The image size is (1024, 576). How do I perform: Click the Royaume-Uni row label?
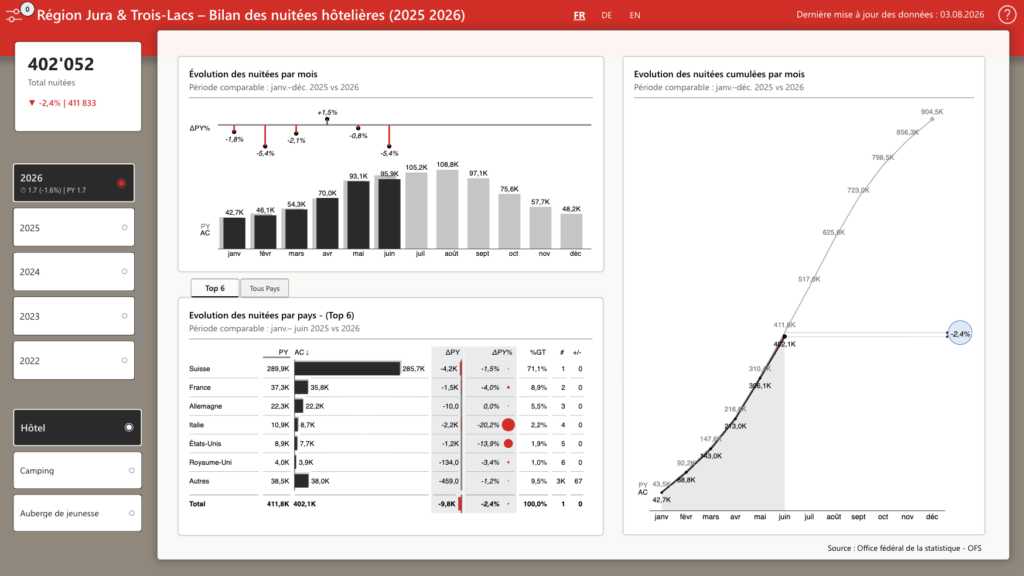210,462
